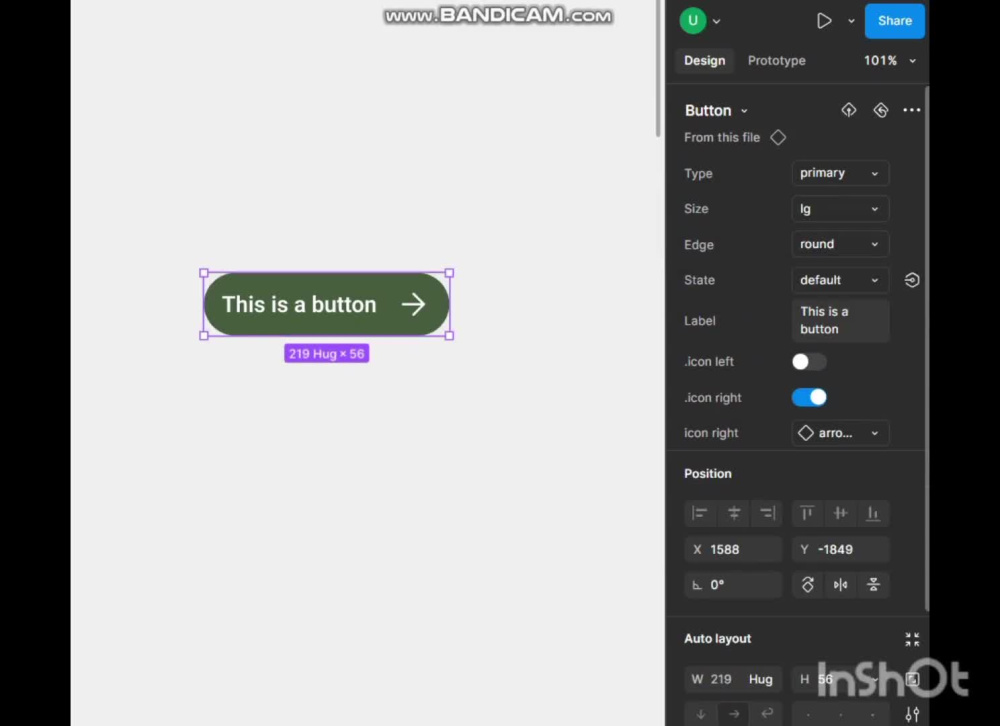Switch to the Prototype tab
The image size is (1000, 726).
[x=776, y=61]
